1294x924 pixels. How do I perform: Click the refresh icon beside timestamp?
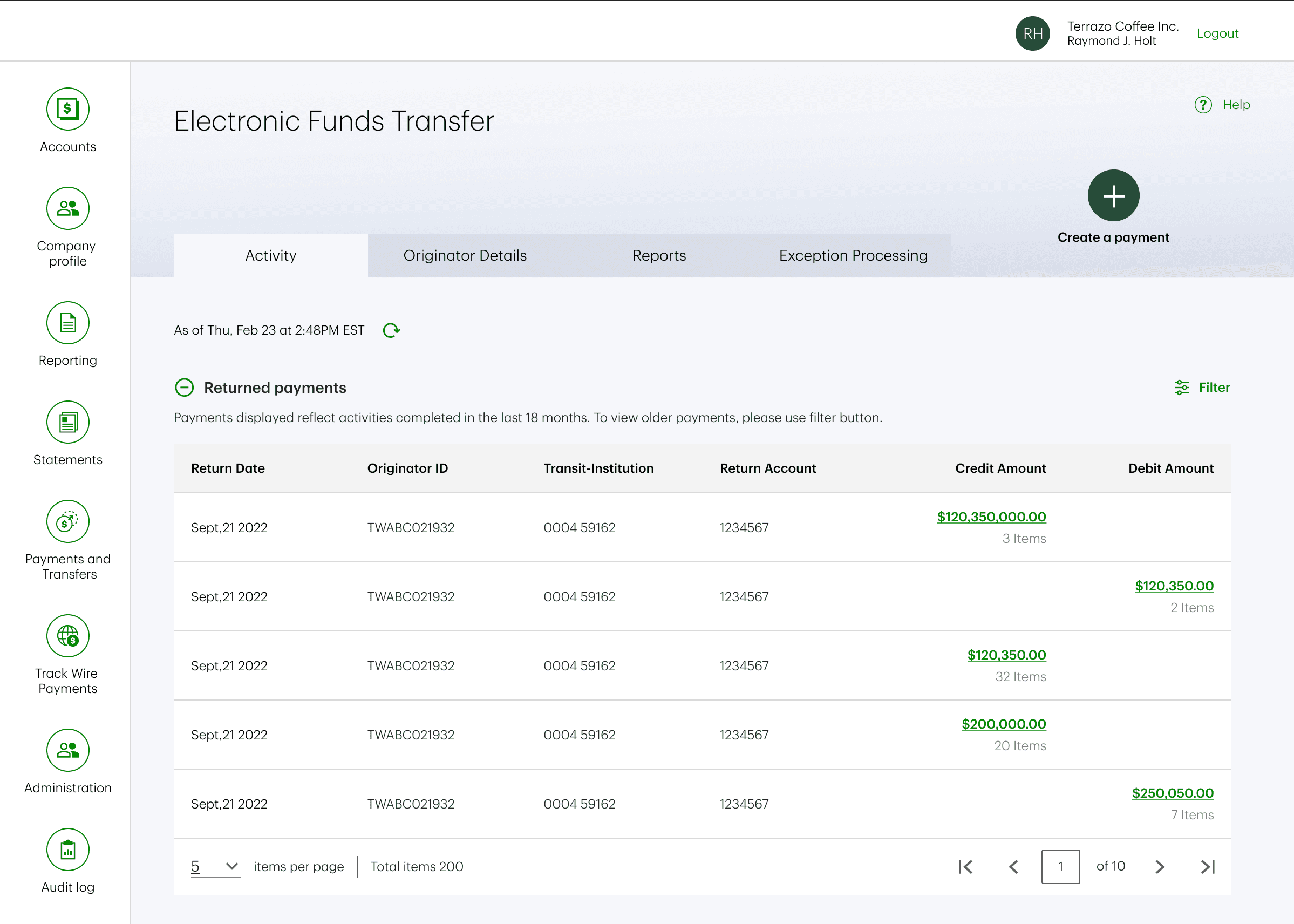391,330
